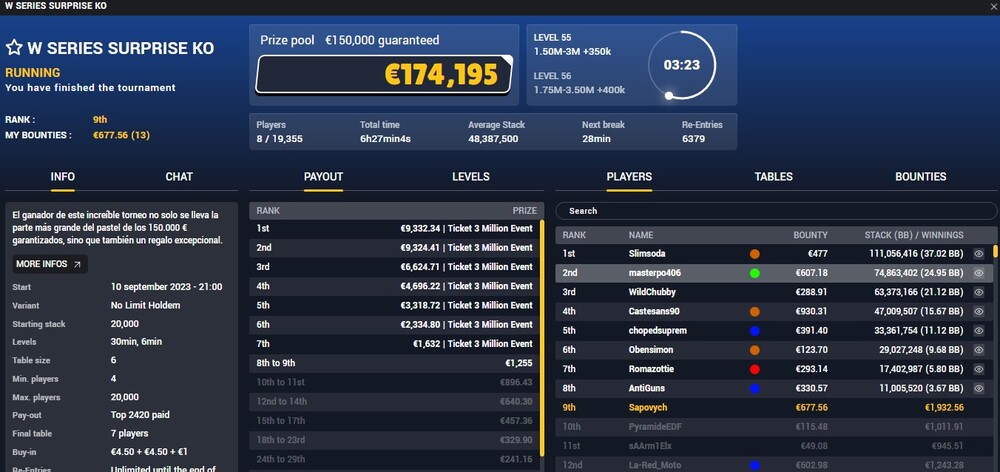Image resolution: width=1000 pixels, height=472 pixels.
Task: Click the external link arrow in MORE INFOS
Action: click(x=77, y=264)
